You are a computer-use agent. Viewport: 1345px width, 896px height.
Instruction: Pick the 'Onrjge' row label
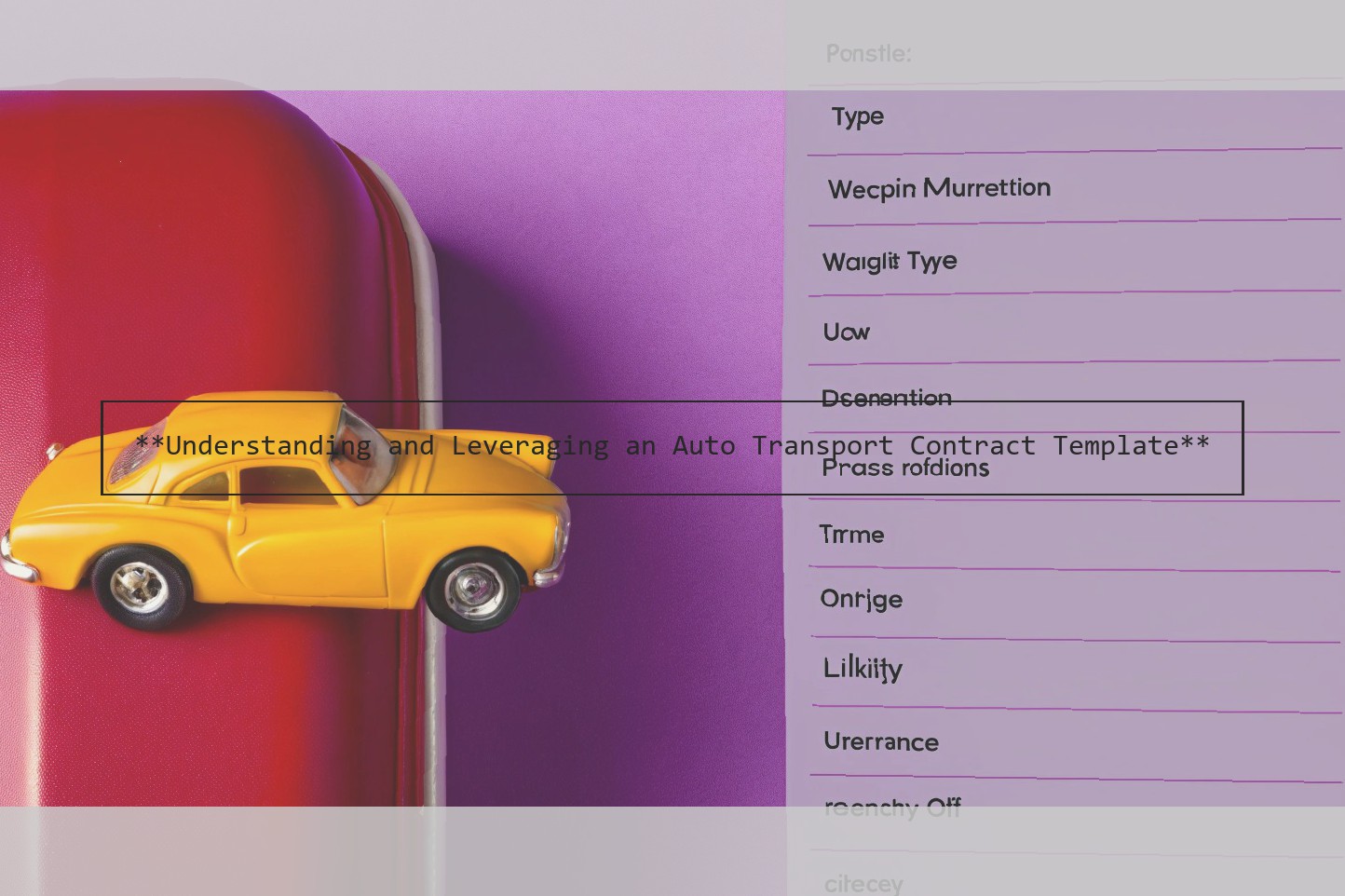click(x=861, y=599)
